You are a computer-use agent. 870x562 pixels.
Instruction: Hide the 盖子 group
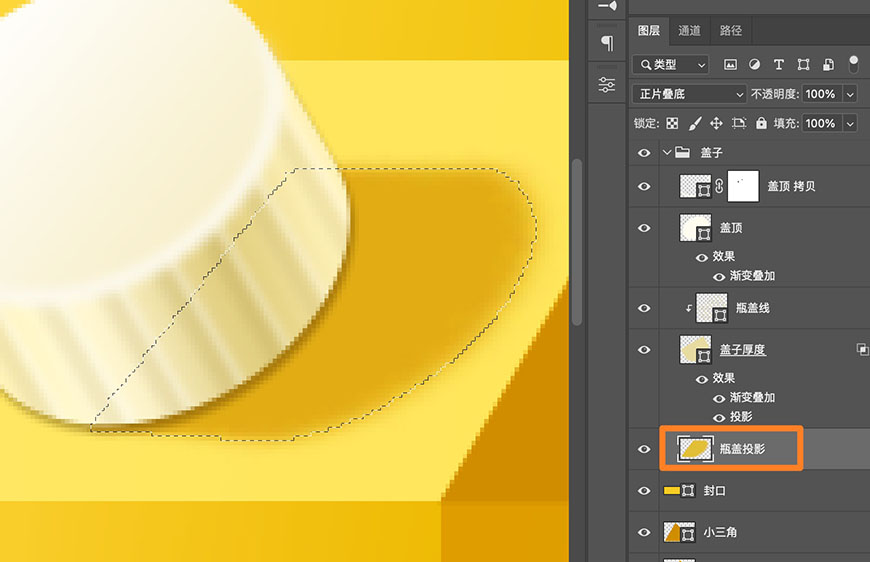644,153
